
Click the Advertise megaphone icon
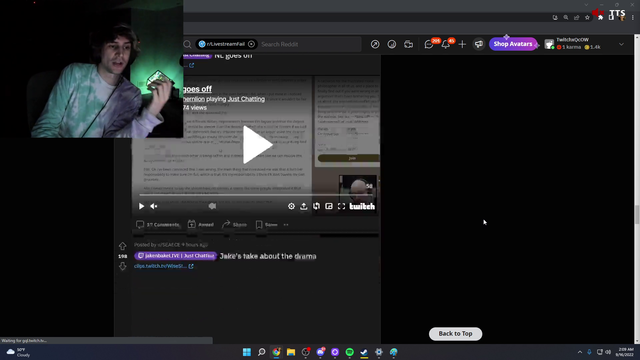[x=479, y=44]
